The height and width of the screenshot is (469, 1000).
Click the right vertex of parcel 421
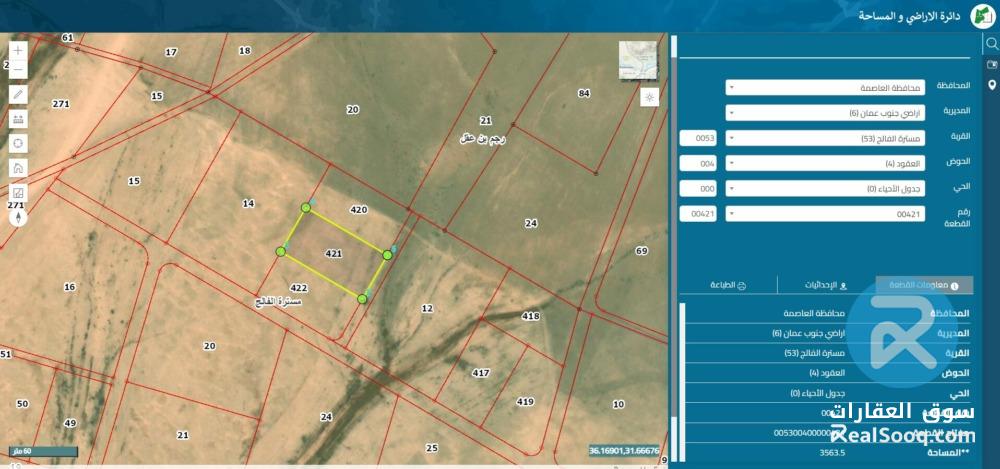pos(387,255)
